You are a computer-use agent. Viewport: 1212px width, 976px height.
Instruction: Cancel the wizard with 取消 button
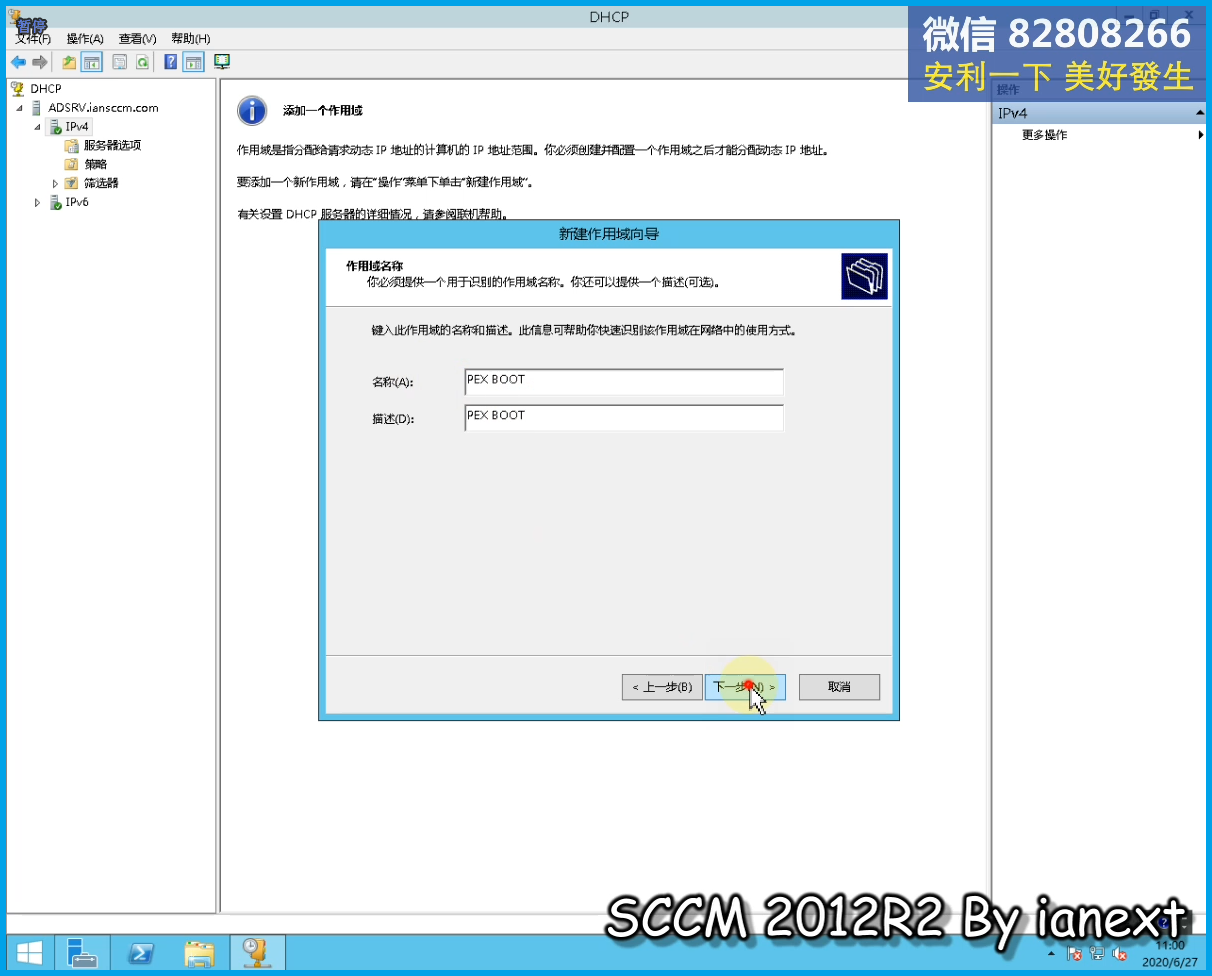click(839, 687)
